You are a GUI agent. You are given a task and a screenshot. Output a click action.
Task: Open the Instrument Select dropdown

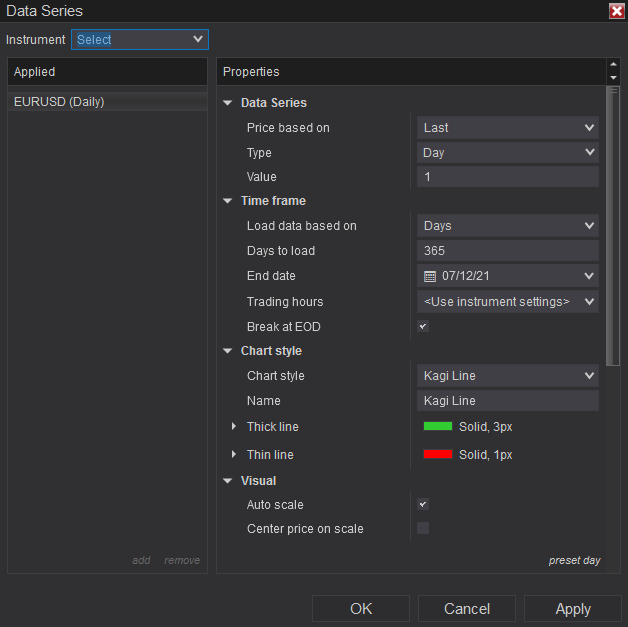139,40
